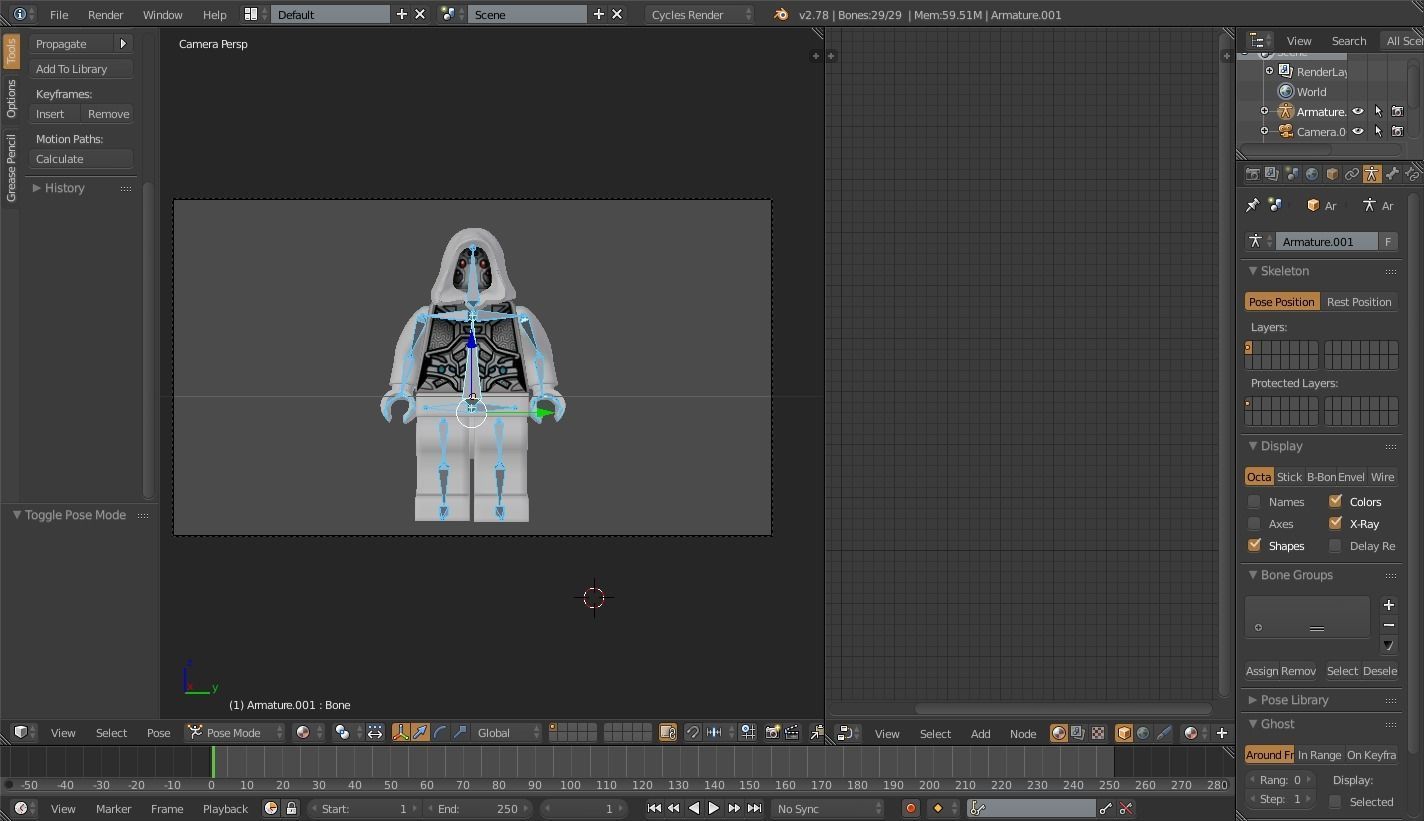1424x821 pixels.
Task: Toggle lock object modes icon in viewport header
Action: point(668,733)
